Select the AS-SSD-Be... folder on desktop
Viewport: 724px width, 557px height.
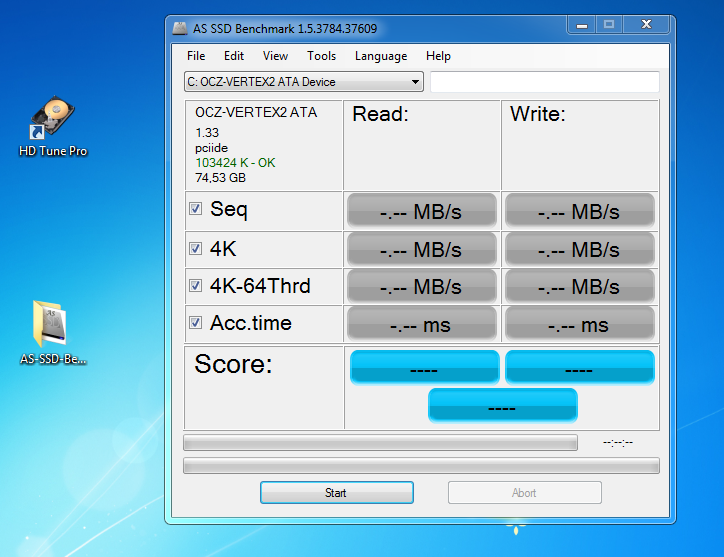pyautogui.click(x=52, y=333)
